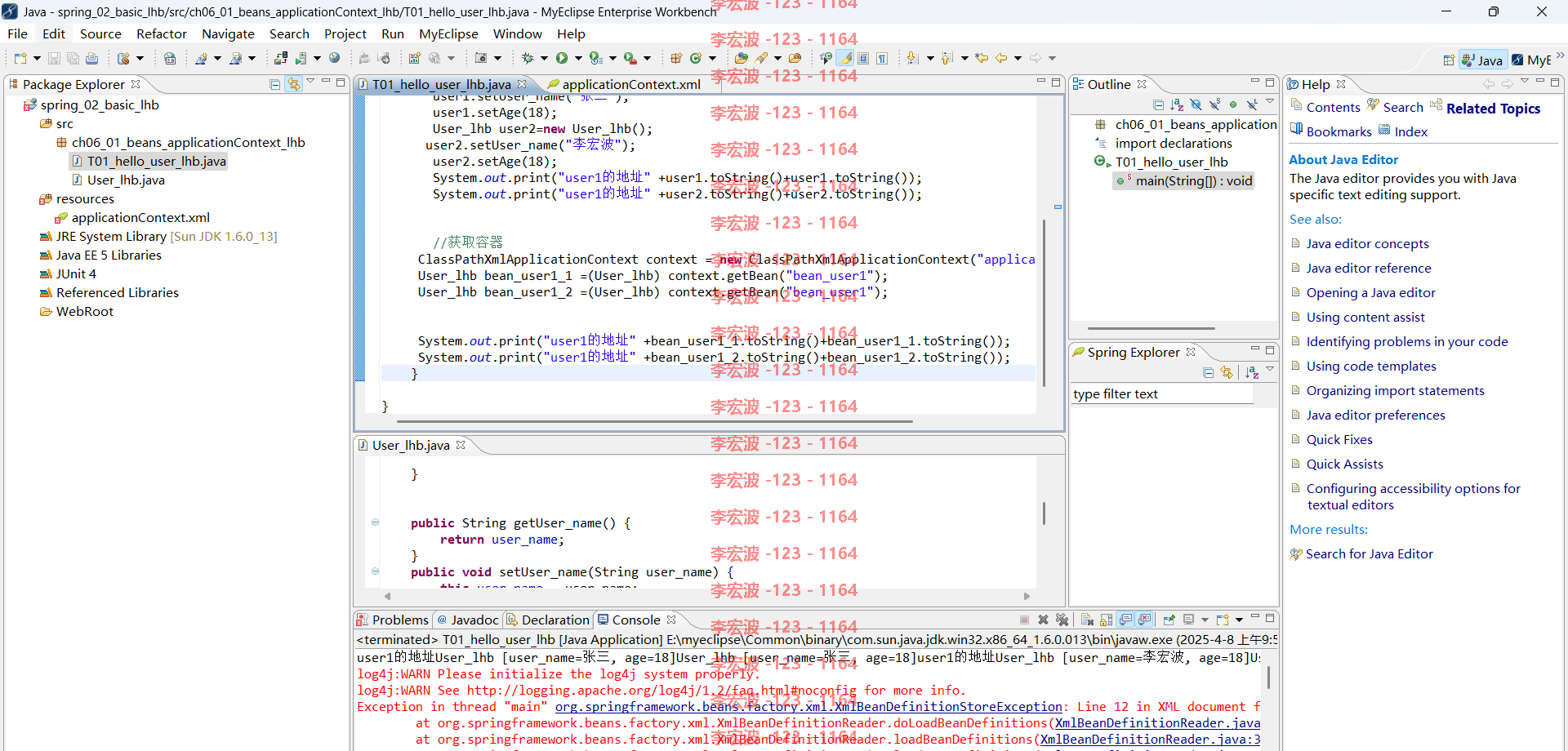The image size is (1568, 751).
Task: Toggle Link with Editor in Package Explorer
Action: click(x=294, y=84)
